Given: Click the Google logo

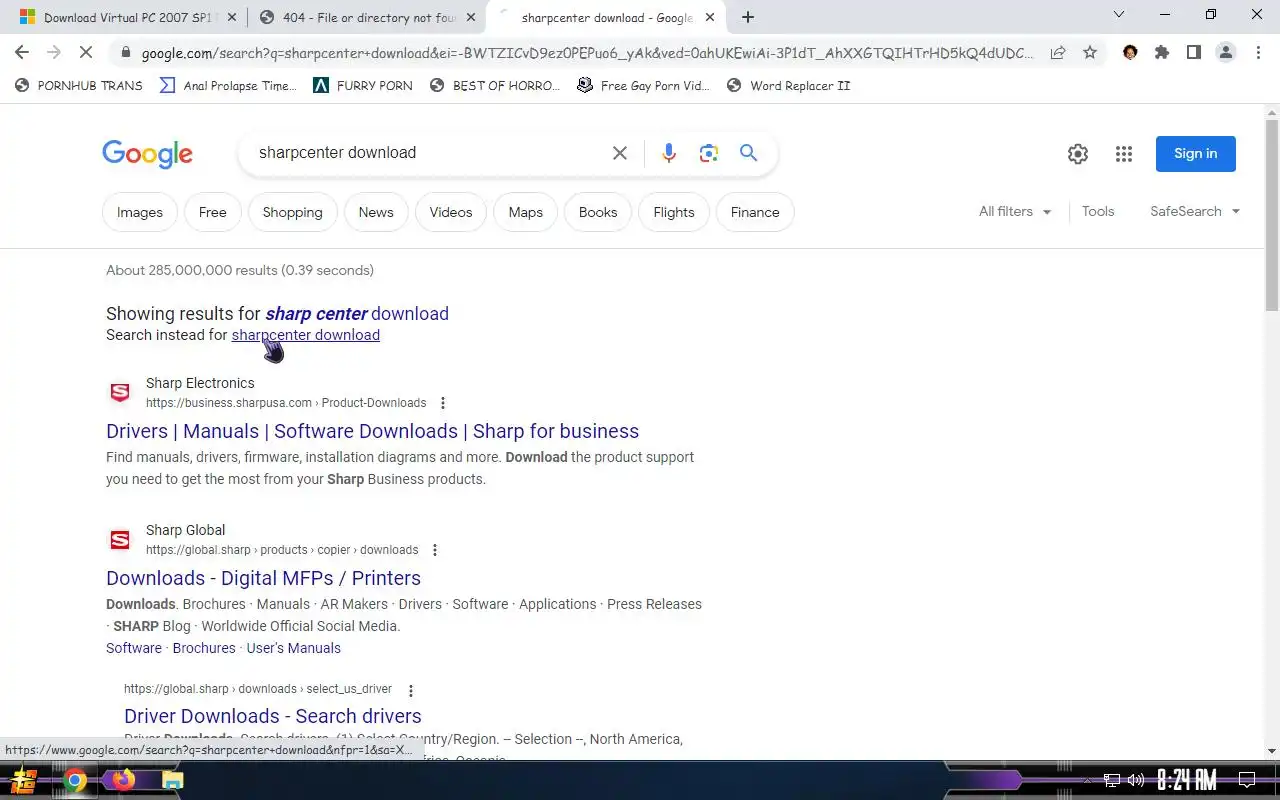Looking at the screenshot, I should point(148,154).
